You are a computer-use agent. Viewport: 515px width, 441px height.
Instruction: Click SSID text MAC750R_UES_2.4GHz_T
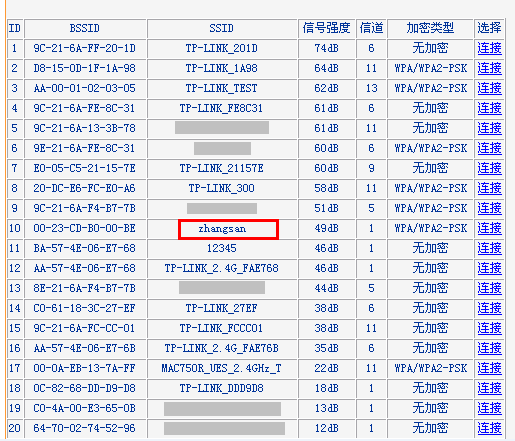222,368
